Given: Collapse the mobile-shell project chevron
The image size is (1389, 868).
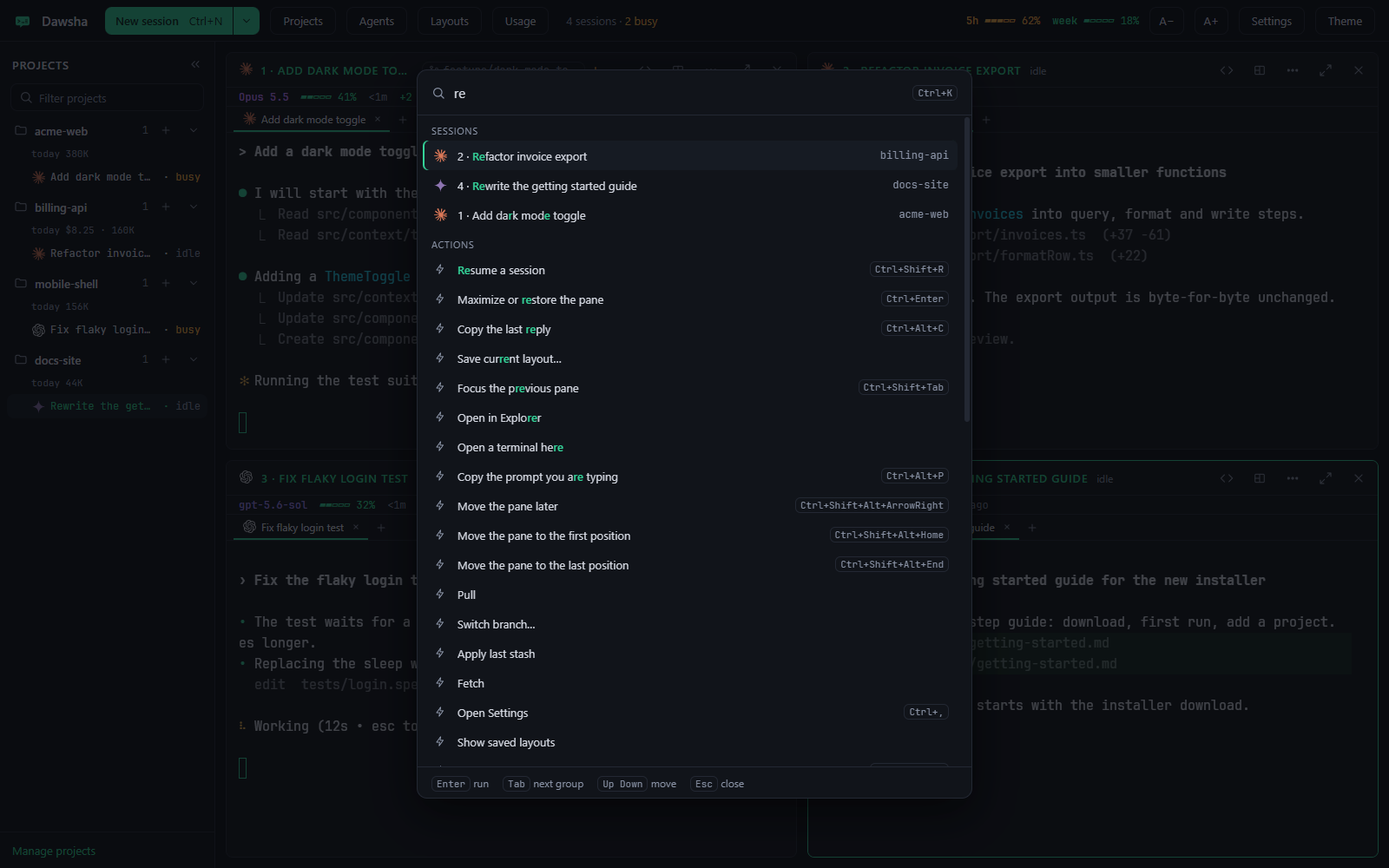Looking at the screenshot, I should coord(194,283).
